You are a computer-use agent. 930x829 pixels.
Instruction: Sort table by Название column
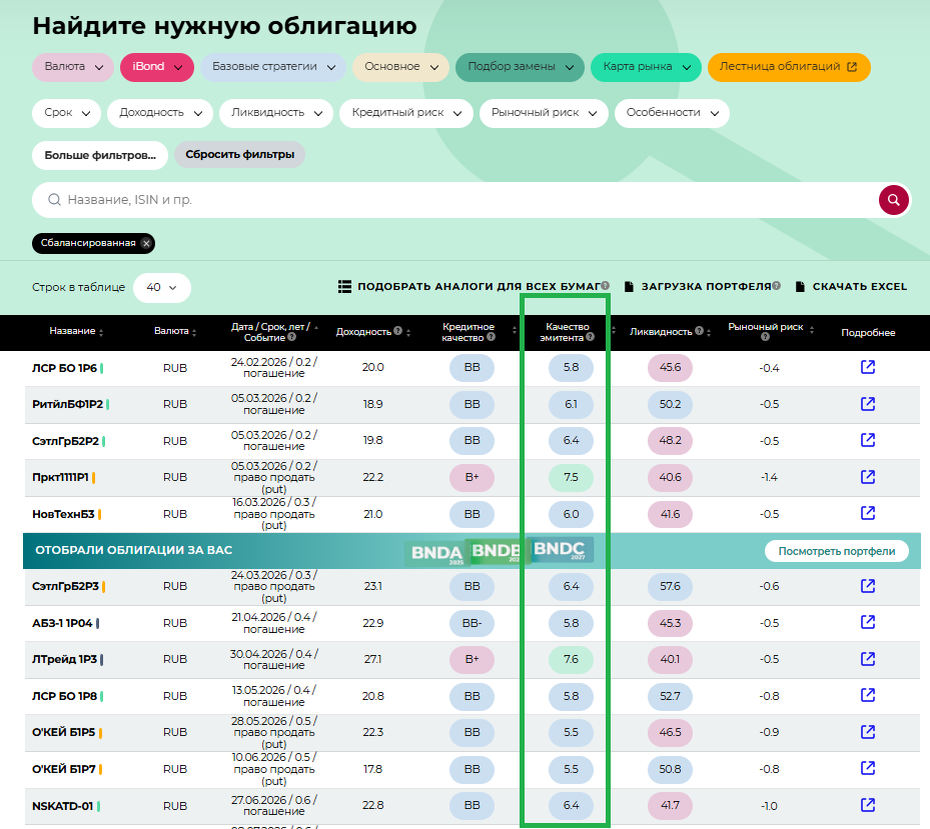point(76,331)
